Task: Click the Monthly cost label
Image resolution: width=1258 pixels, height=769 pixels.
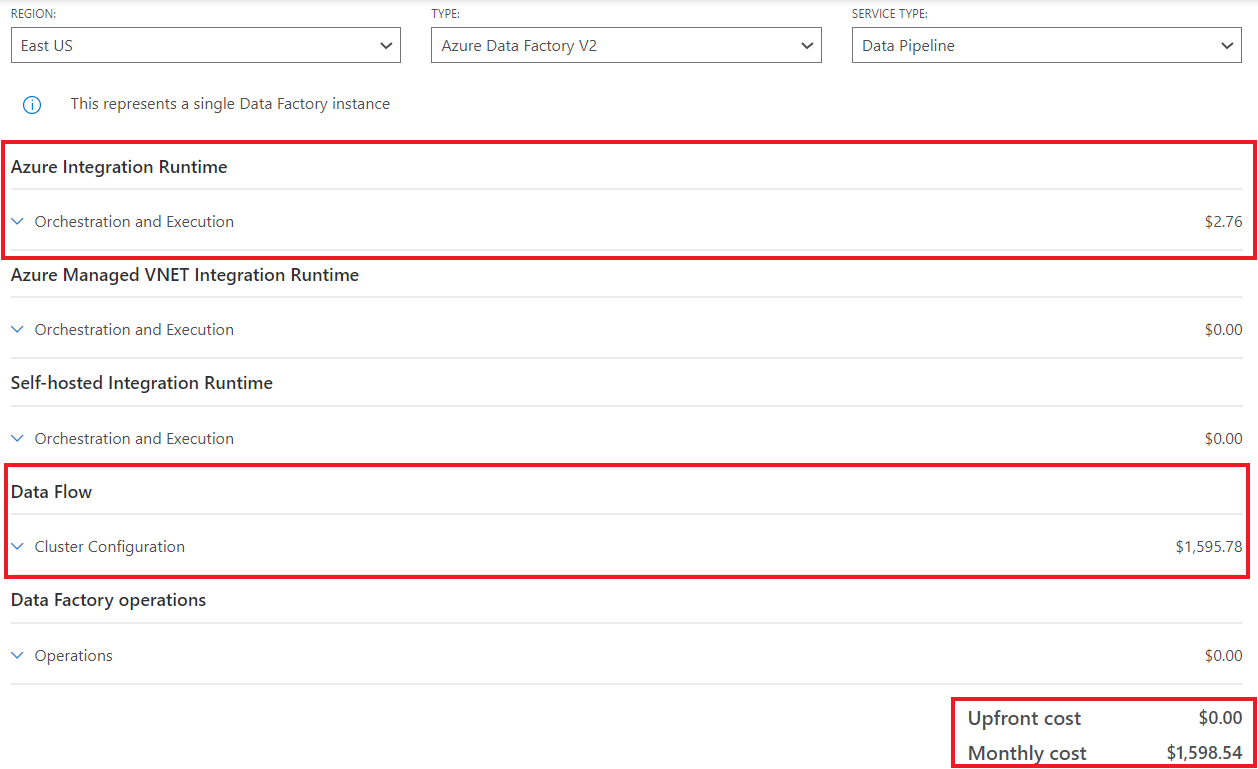Action: click(x=1027, y=753)
